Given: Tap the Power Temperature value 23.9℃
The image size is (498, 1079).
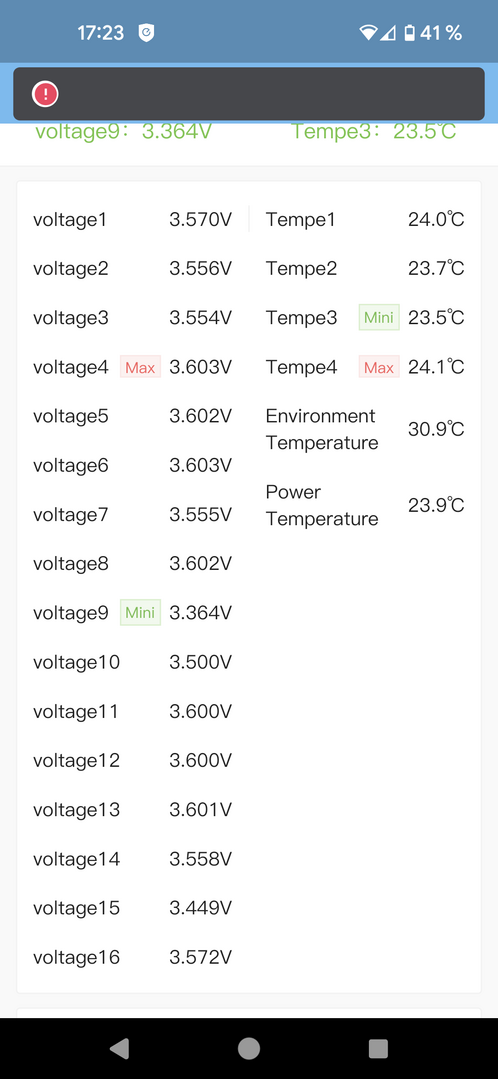Looking at the screenshot, I should [436, 506].
